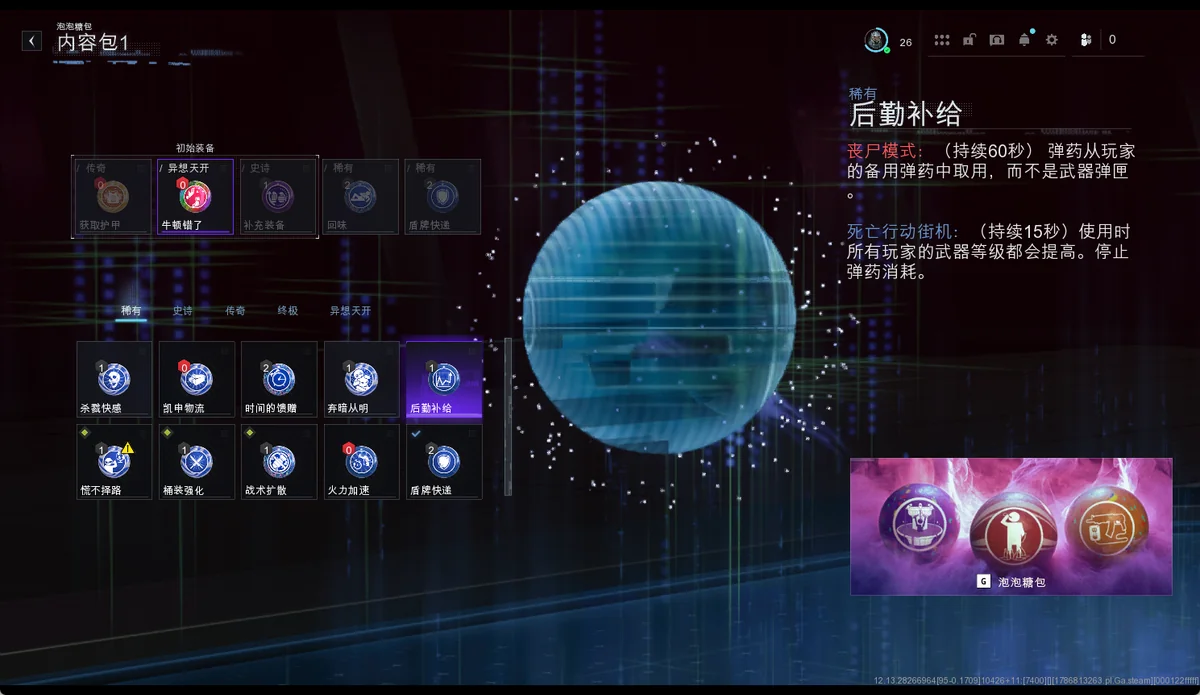This screenshot has height=695, width=1200.
Task: Switch to the 稀有 rarity tab
Action: pyautogui.click(x=131, y=311)
